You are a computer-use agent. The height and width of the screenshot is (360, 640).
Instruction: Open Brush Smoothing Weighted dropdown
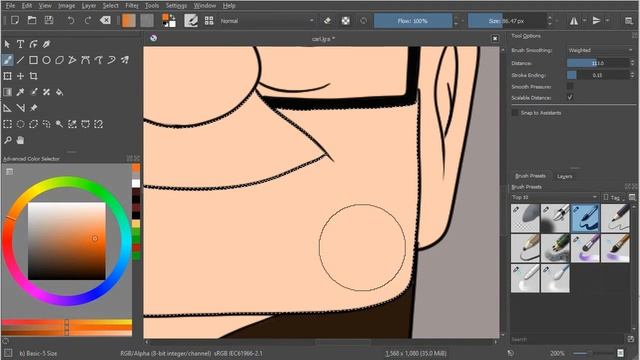[600, 50]
